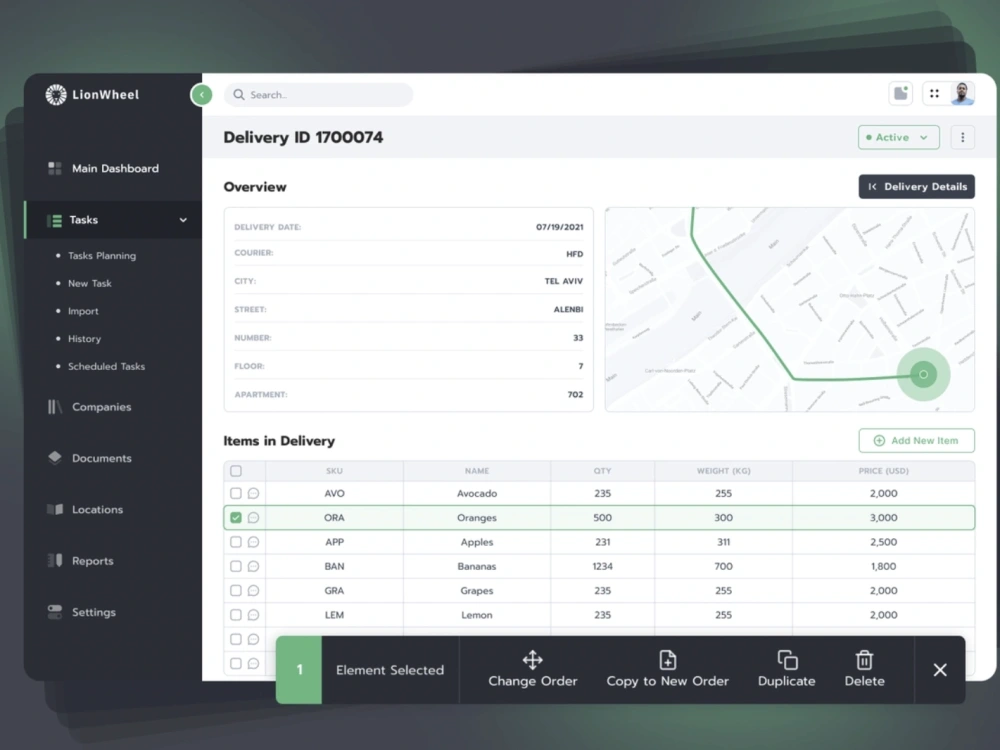Check the Avocado row checkbox
The height and width of the screenshot is (750, 1000).
(x=236, y=494)
